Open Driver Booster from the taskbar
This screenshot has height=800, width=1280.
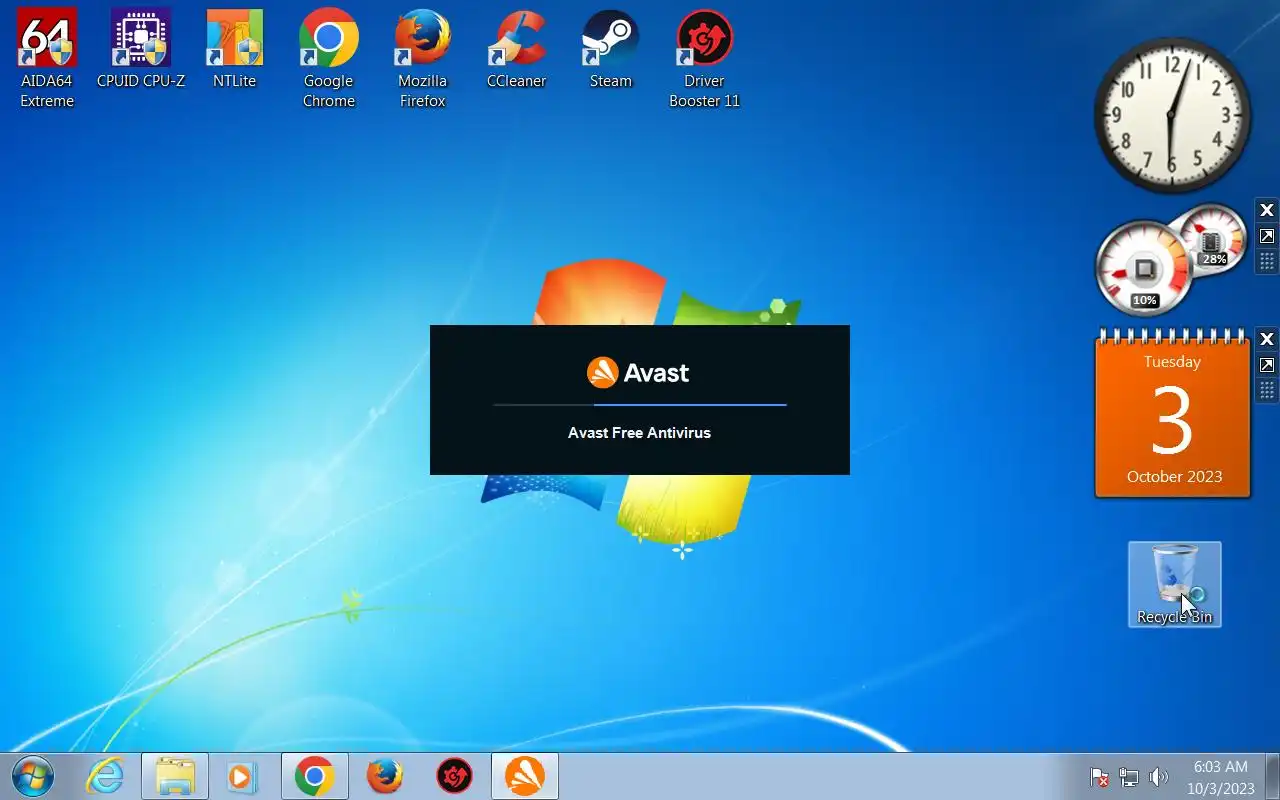455,776
